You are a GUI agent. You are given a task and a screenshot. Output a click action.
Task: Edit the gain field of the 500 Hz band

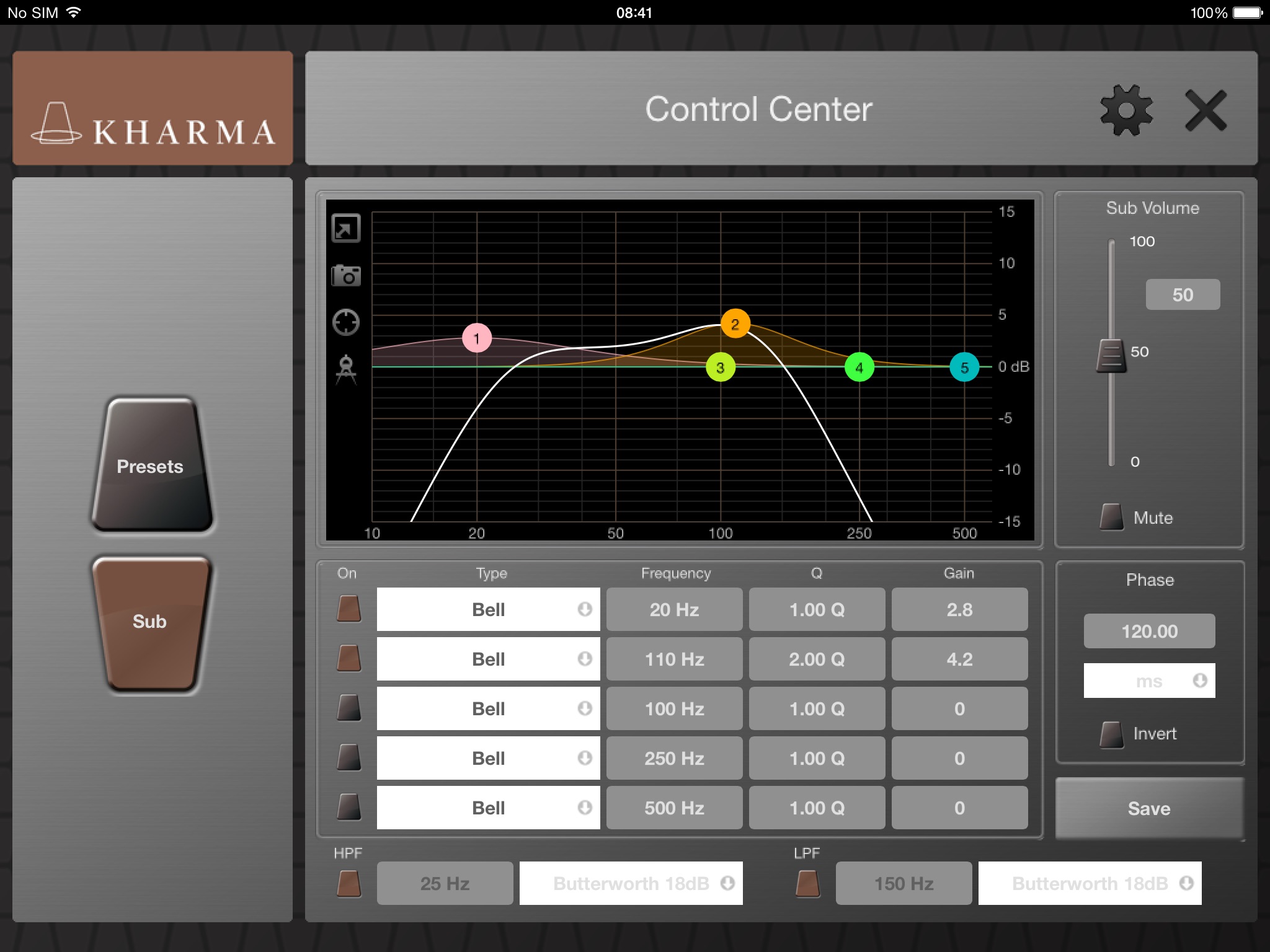tap(960, 808)
